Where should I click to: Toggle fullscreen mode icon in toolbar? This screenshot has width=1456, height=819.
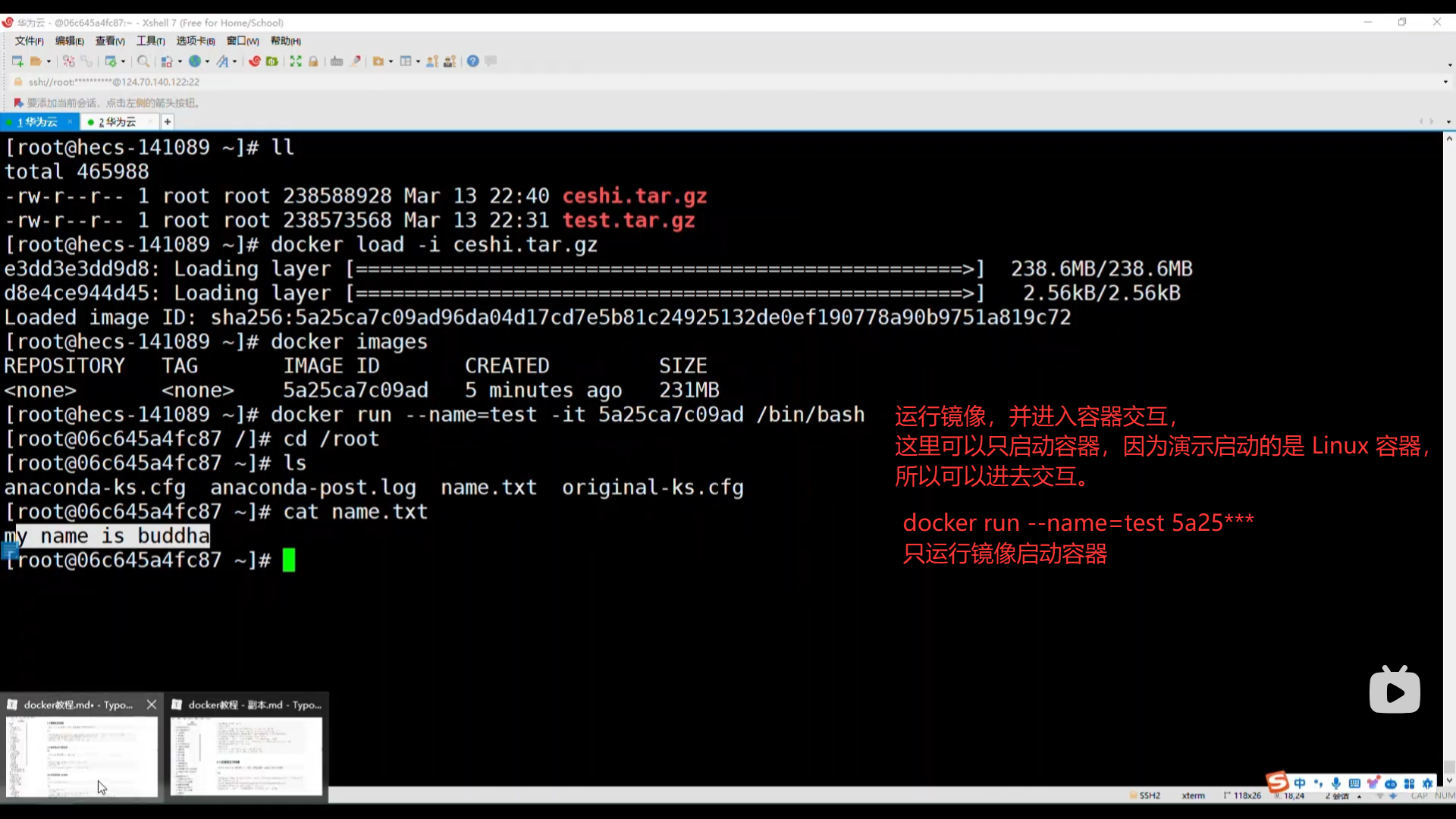(x=296, y=61)
